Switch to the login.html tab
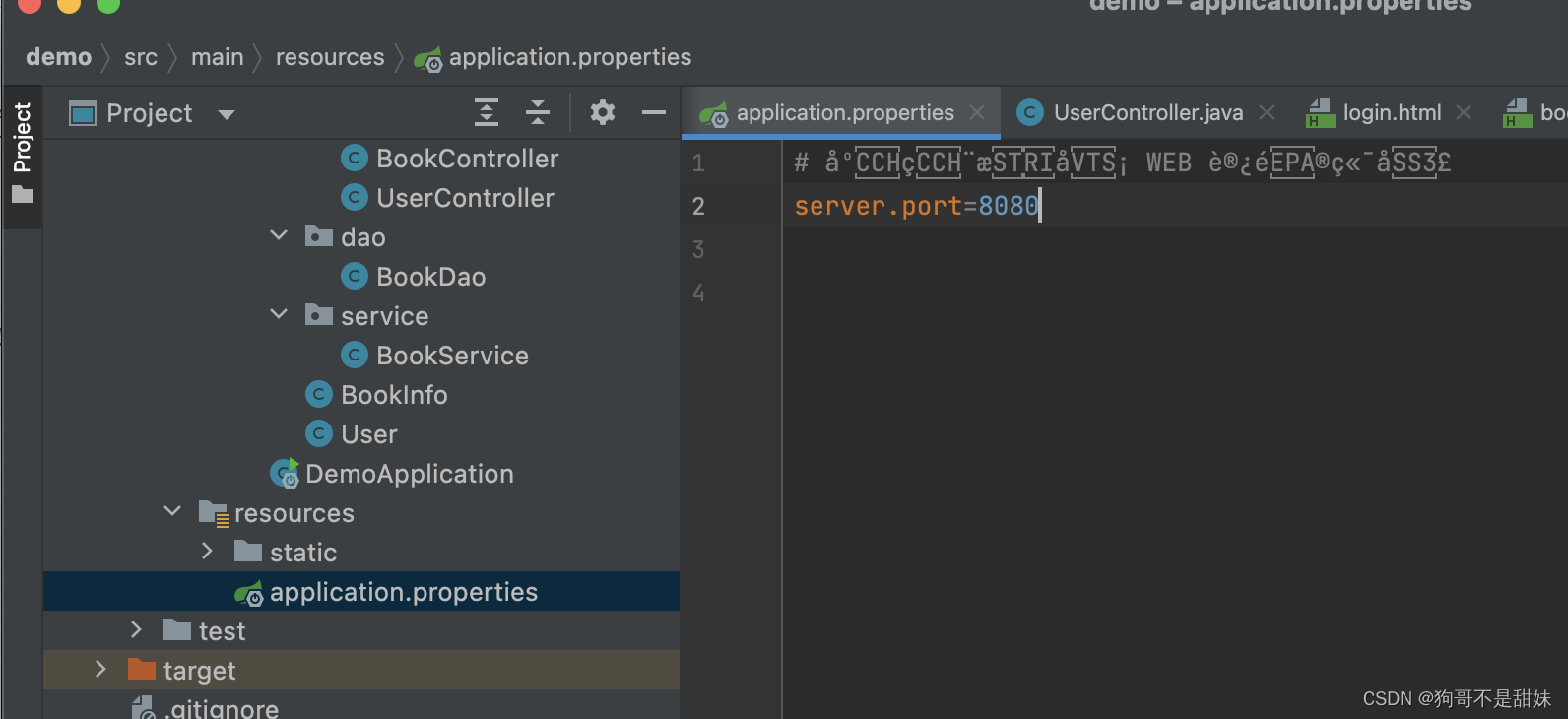Image resolution: width=1568 pixels, height=719 pixels. tap(1392, 113)
